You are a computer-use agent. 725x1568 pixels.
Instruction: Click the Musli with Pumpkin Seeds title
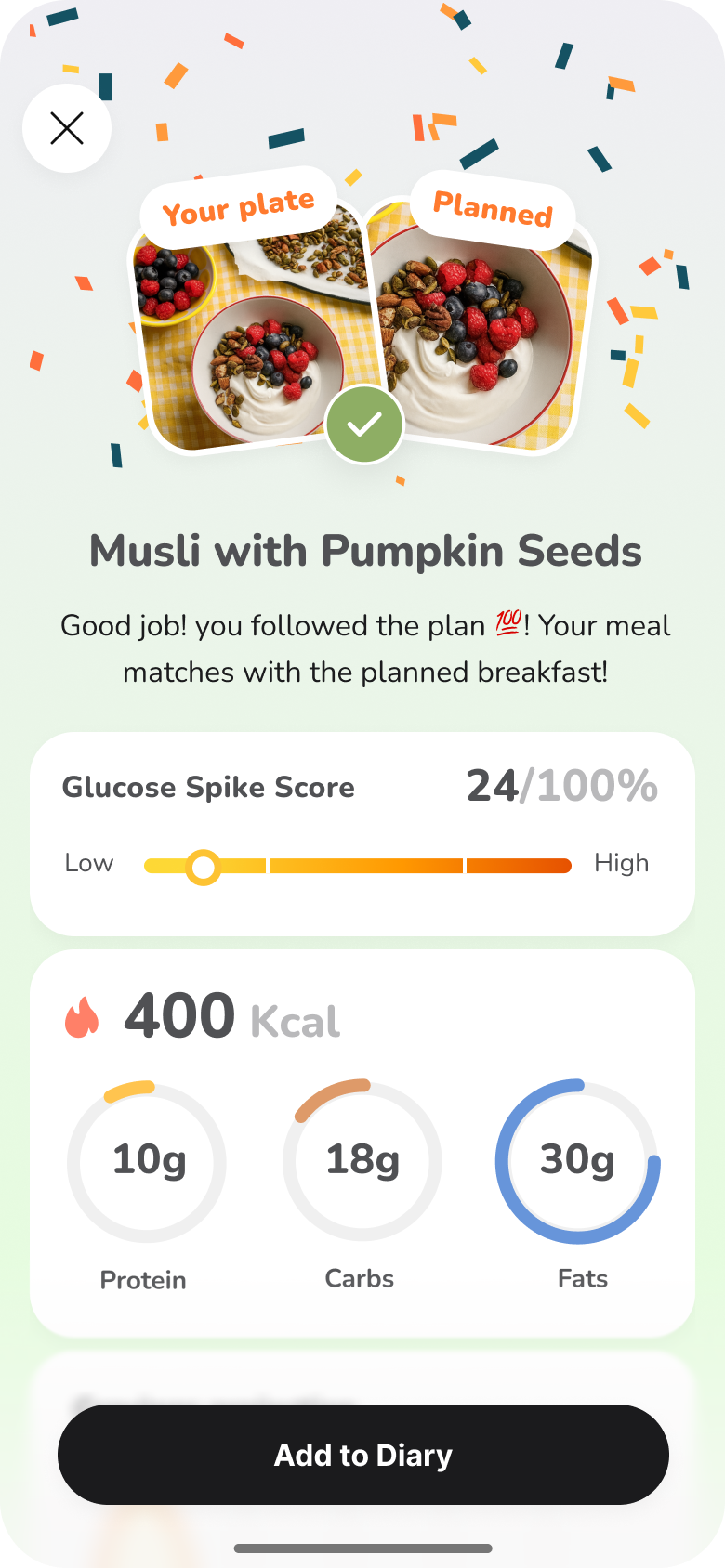[x=364, y=550]
